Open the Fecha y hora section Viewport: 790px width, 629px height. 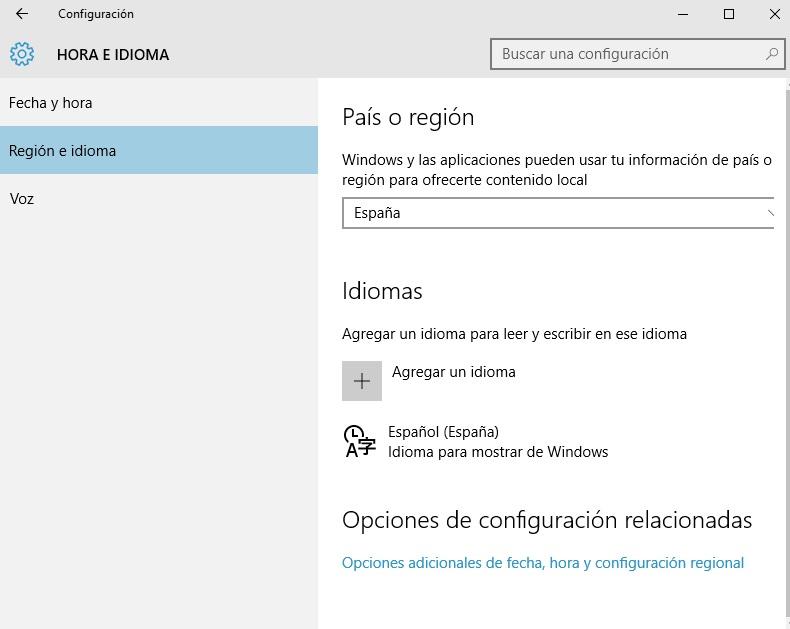coord(51,103)
